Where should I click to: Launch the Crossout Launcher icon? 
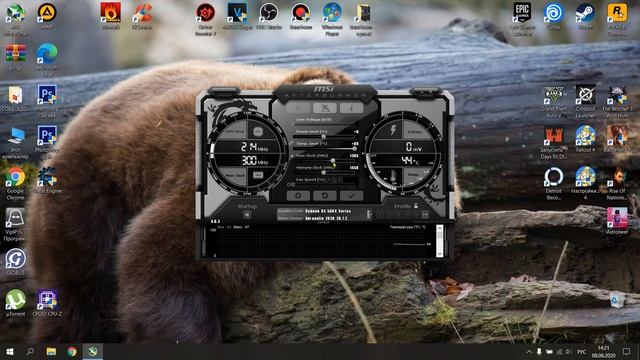585,95
